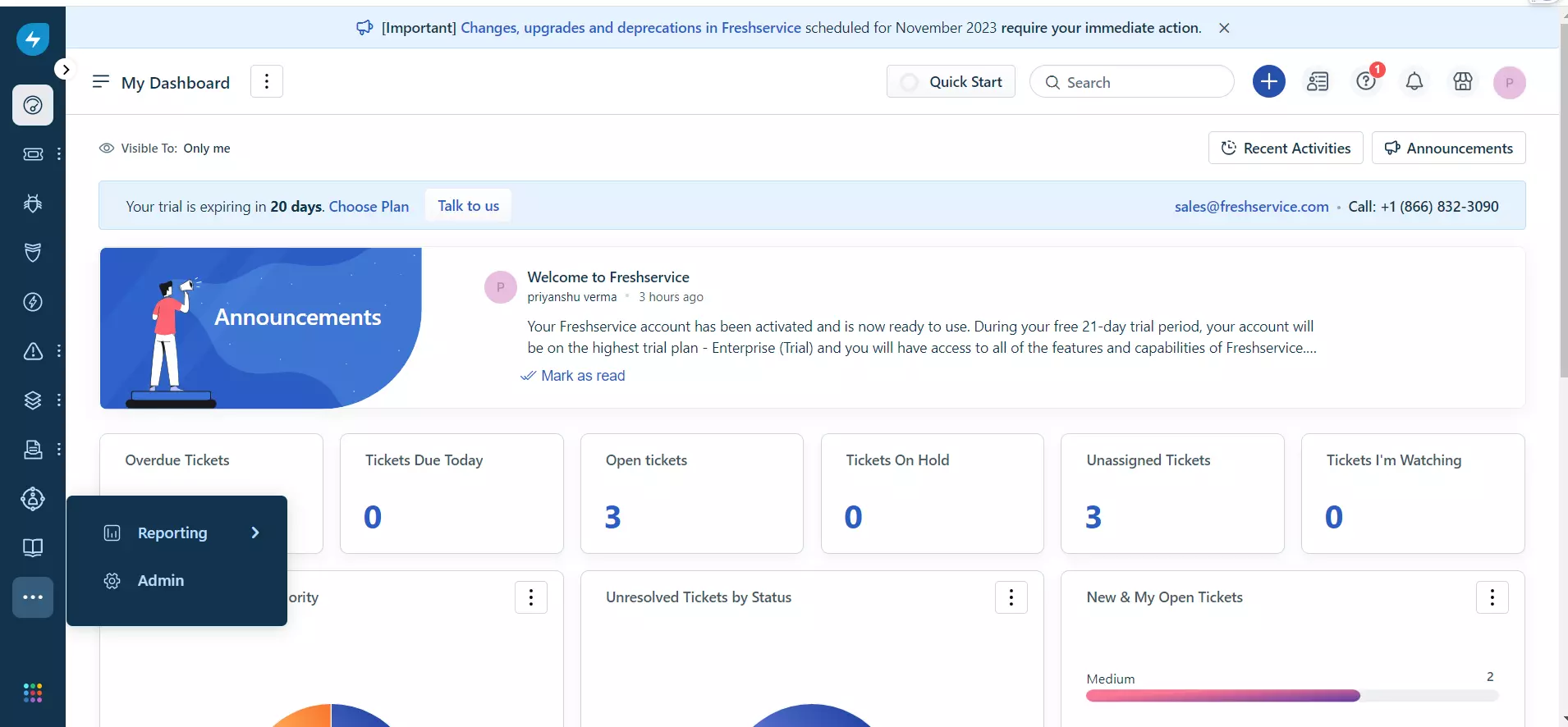Viewport: 1568px width, 727px height.
Task: Click the Talk to us button
Action: click(x=468, y=205)
